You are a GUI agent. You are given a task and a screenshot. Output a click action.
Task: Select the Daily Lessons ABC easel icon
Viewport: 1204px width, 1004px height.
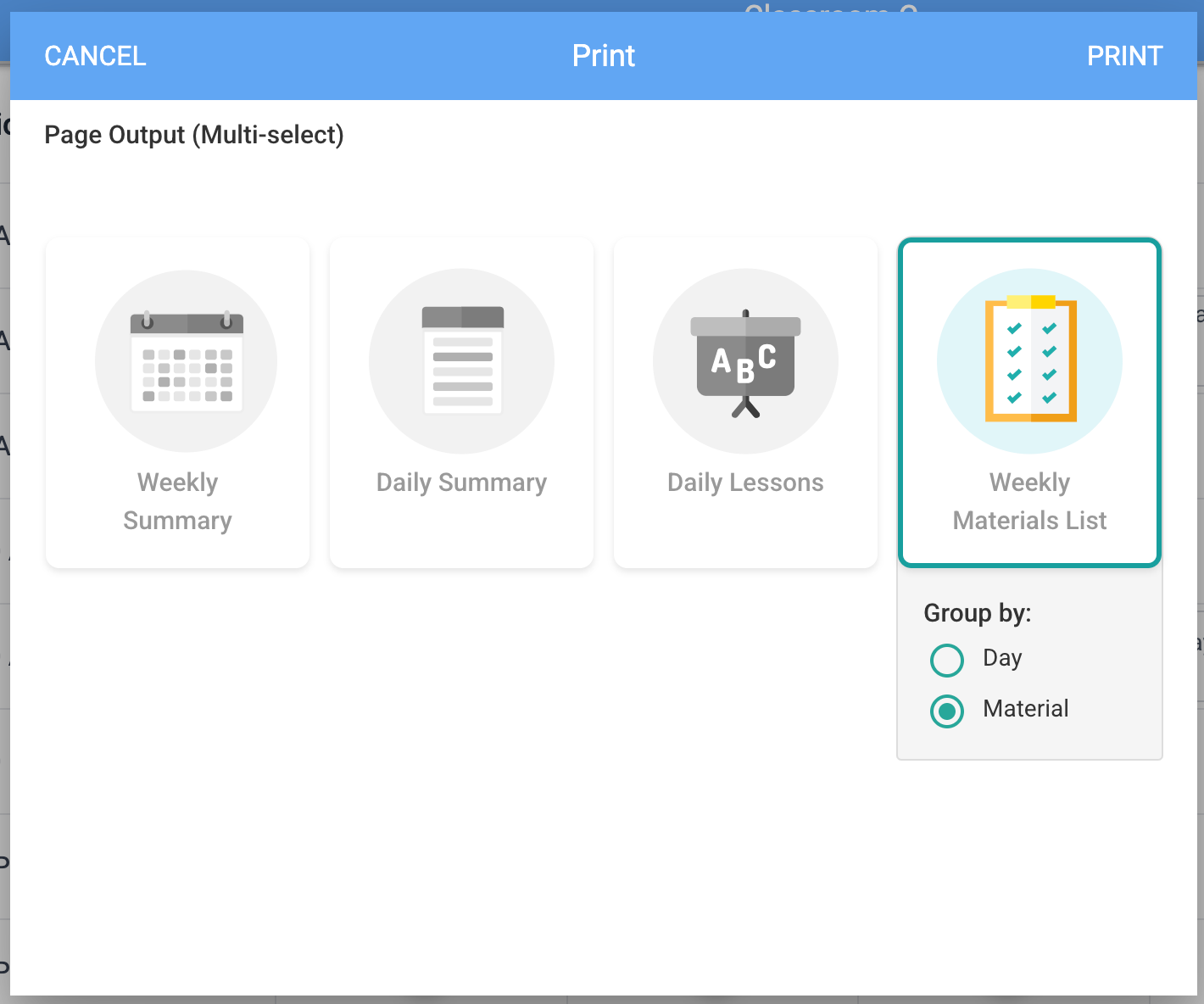pyautogui.click(x=745, y=361)
